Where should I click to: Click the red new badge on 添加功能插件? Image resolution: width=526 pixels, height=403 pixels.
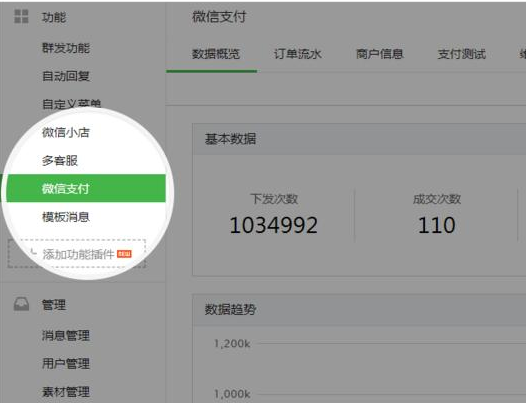(x=124, y=254)
